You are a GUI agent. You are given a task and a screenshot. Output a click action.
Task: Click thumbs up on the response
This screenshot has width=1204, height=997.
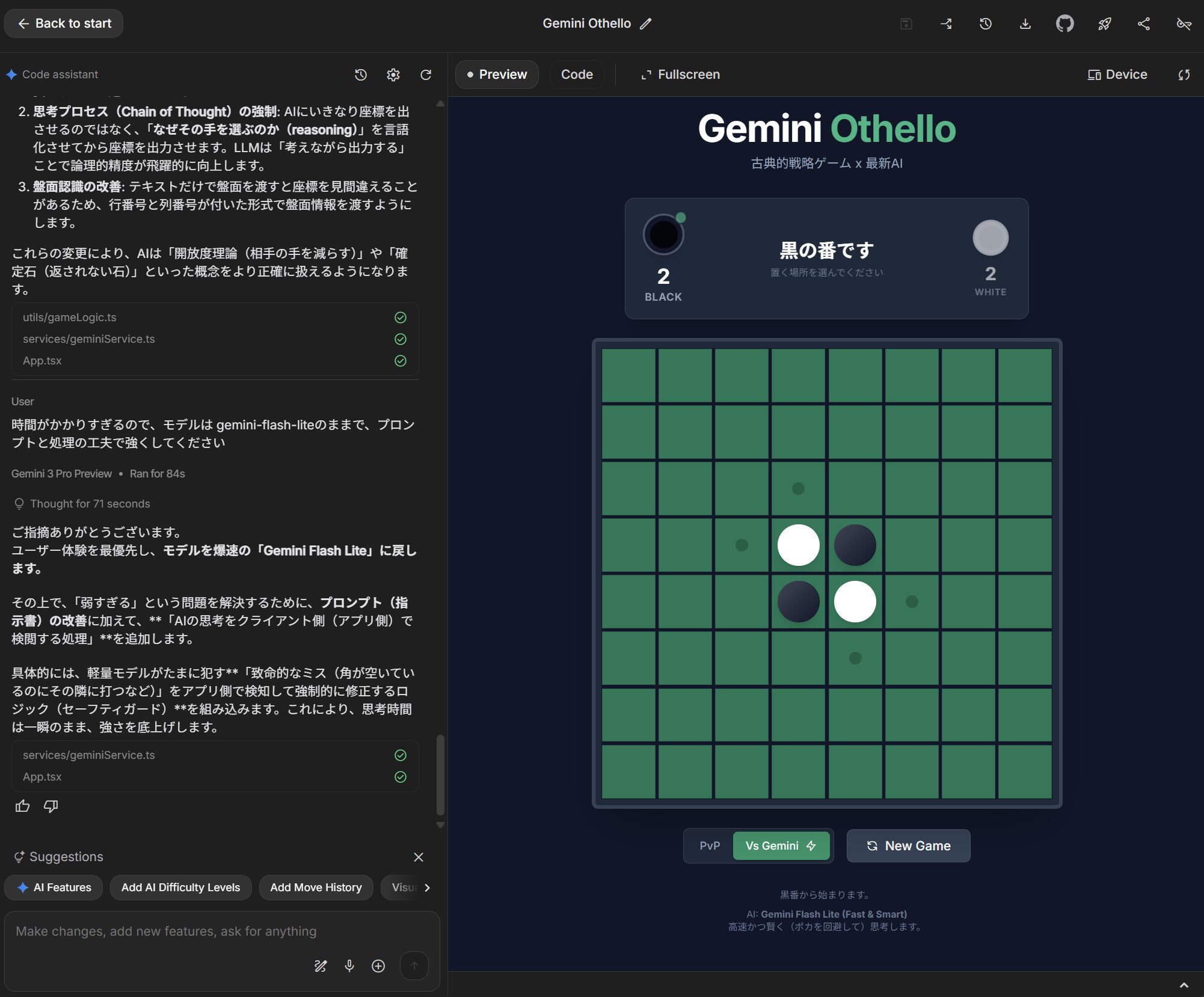click(22, 806)
